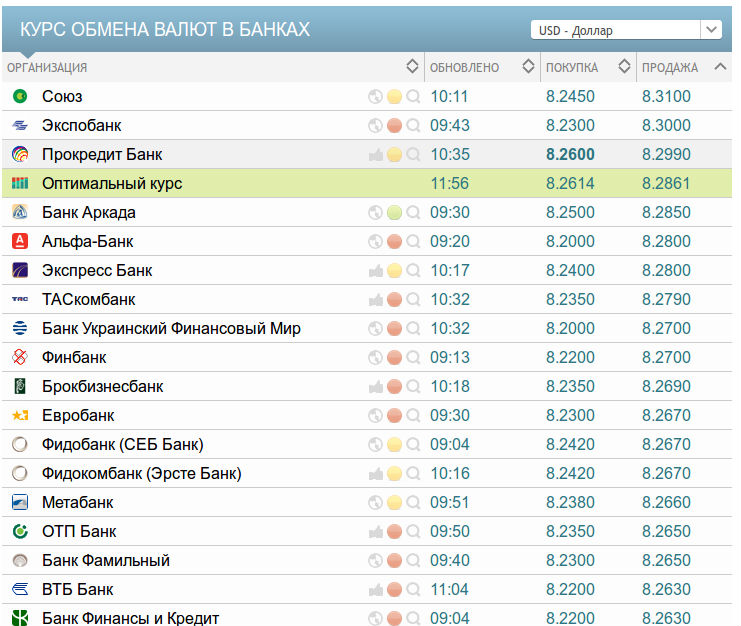Click the Прокредит Банк rainbow logo
This screenshot has height=626, width=741.
coord(20,154)
